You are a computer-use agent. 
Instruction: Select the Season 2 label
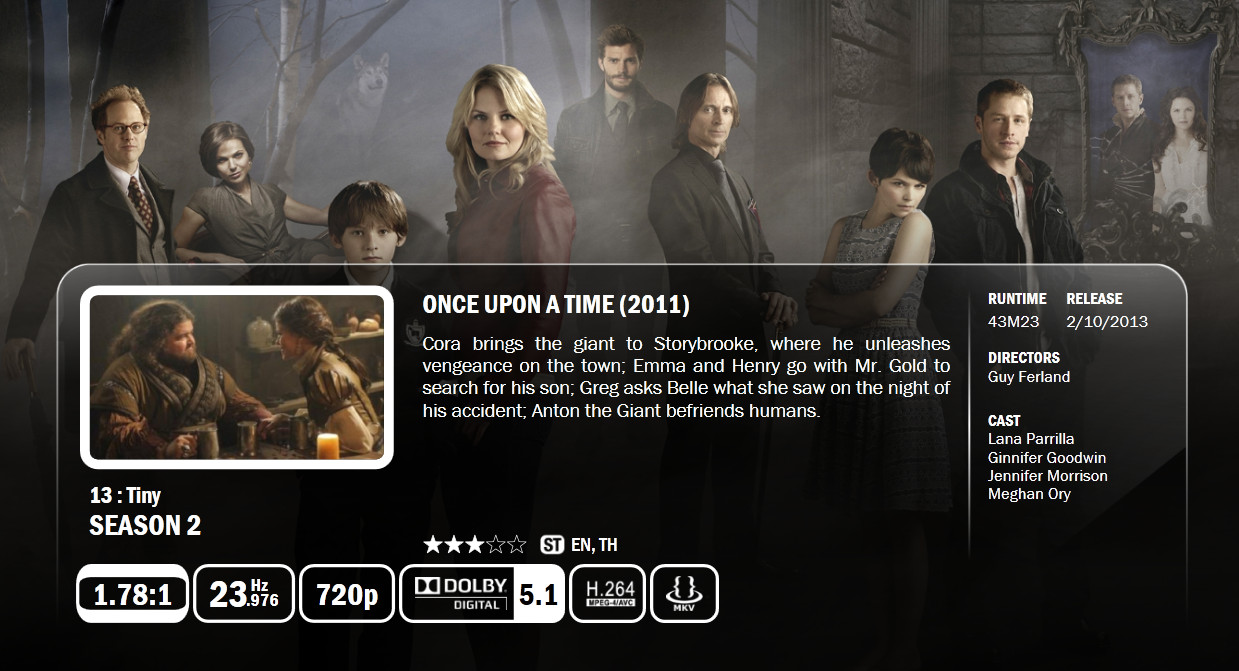pyautogui.click(x=145, y=526)
